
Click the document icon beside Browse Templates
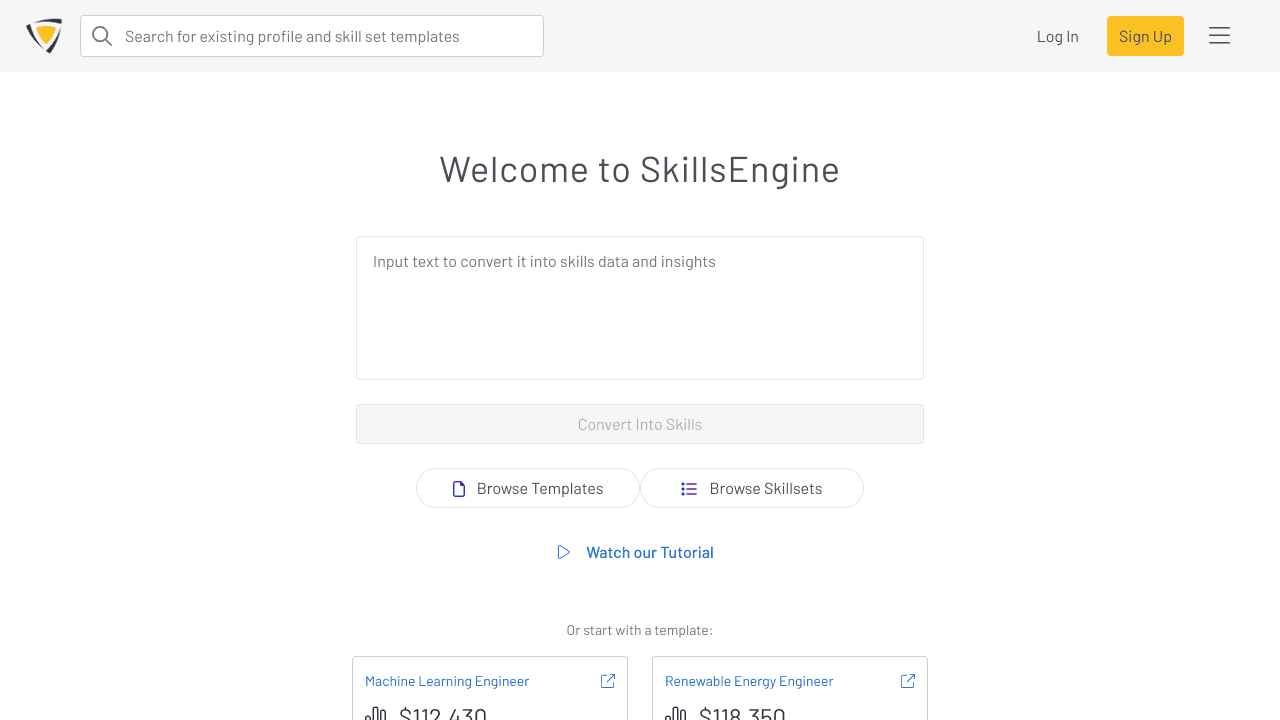click(459, 489)
